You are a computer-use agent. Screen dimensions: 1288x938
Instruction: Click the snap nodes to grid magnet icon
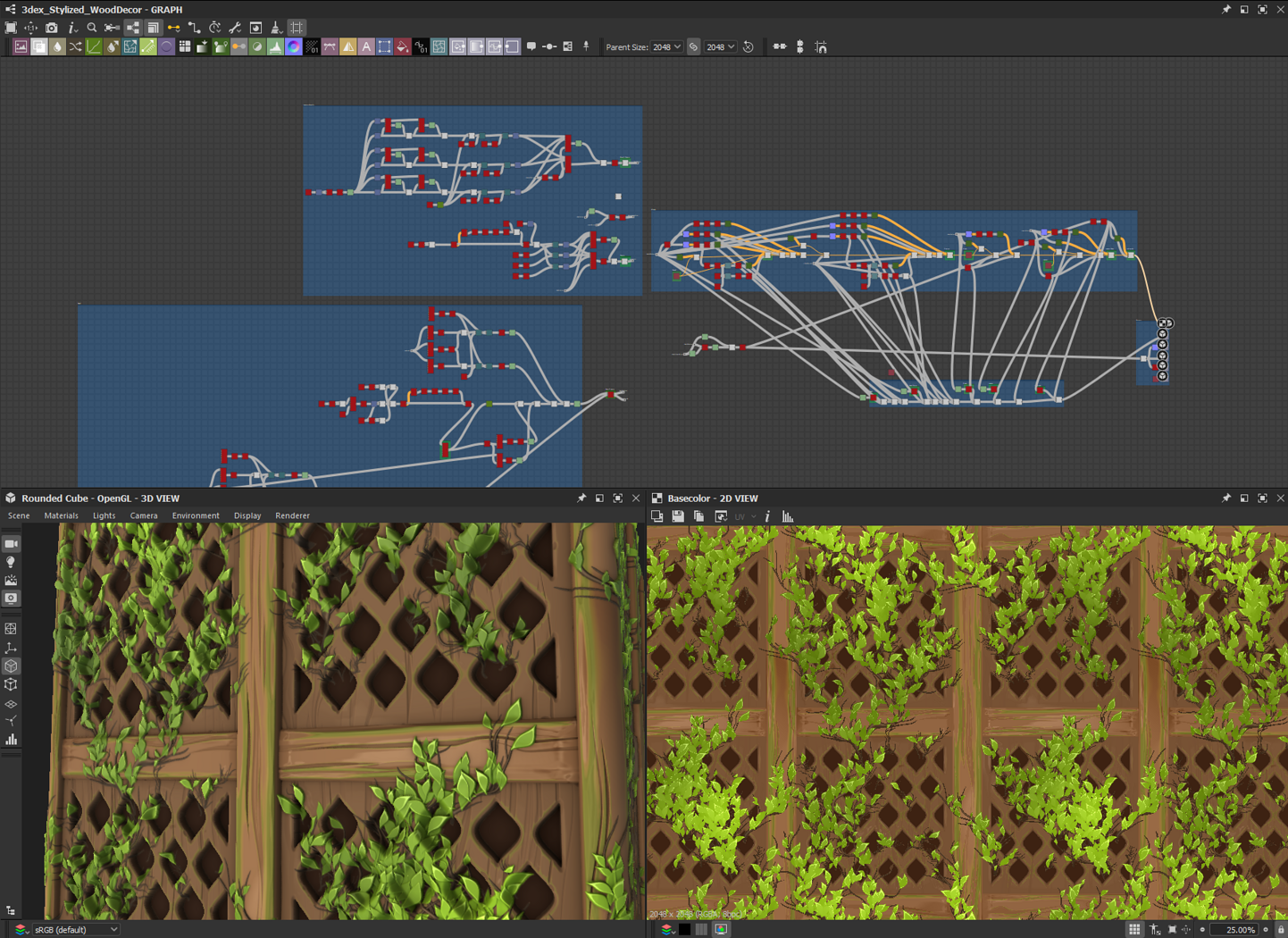(x=821, y=46)
